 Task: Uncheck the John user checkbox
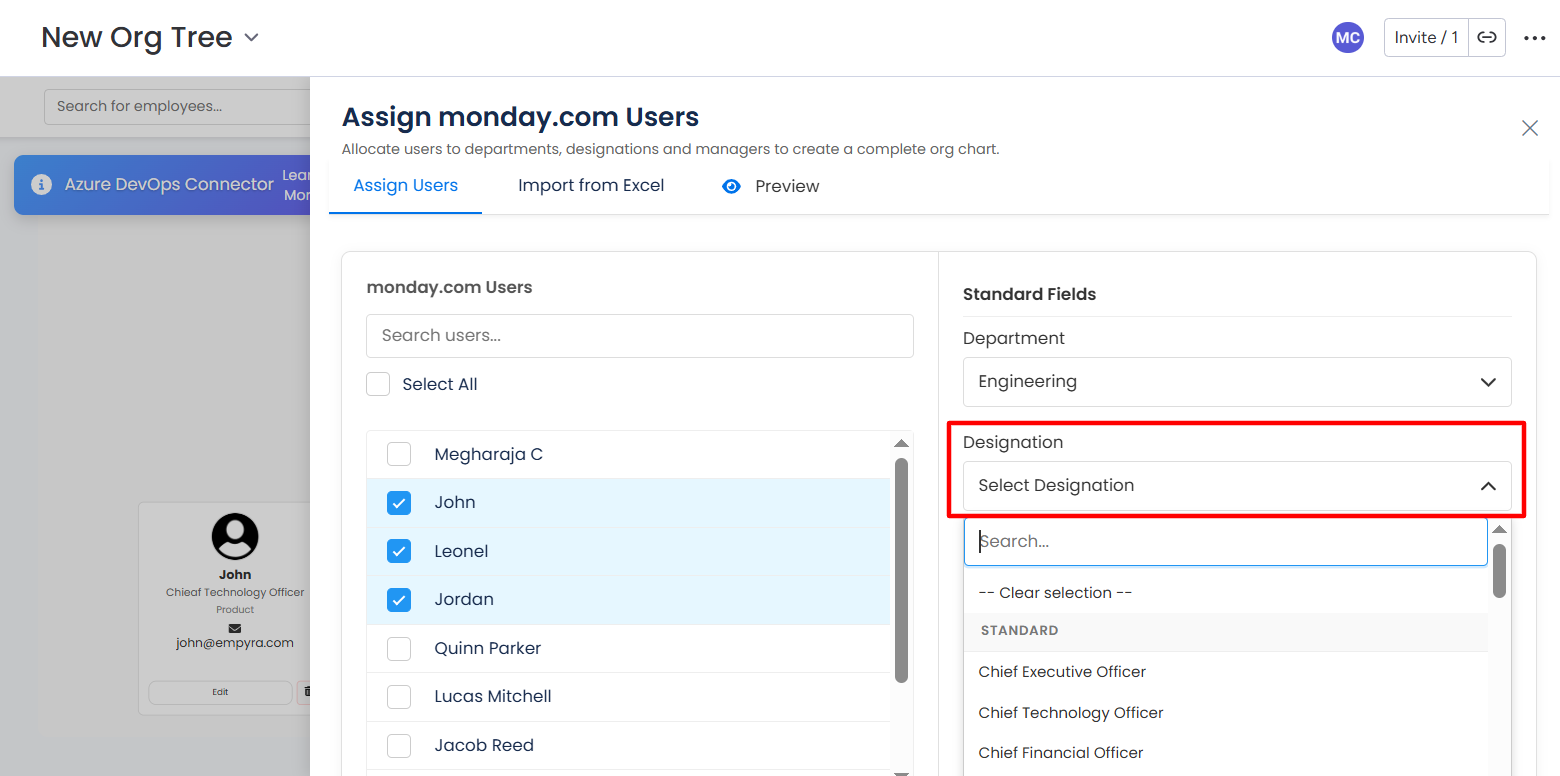coord(399,503)
